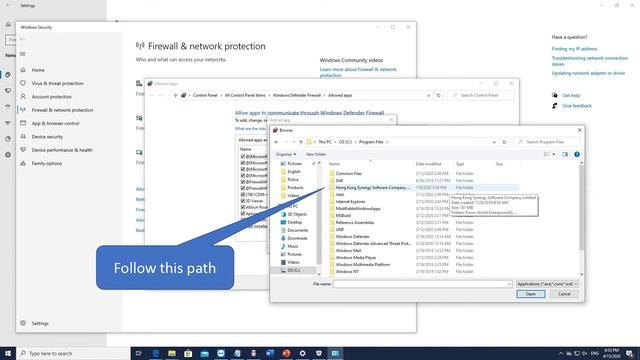Click the Search Control Panel box
The image size is (640, 360).
(x=481, y=95)
